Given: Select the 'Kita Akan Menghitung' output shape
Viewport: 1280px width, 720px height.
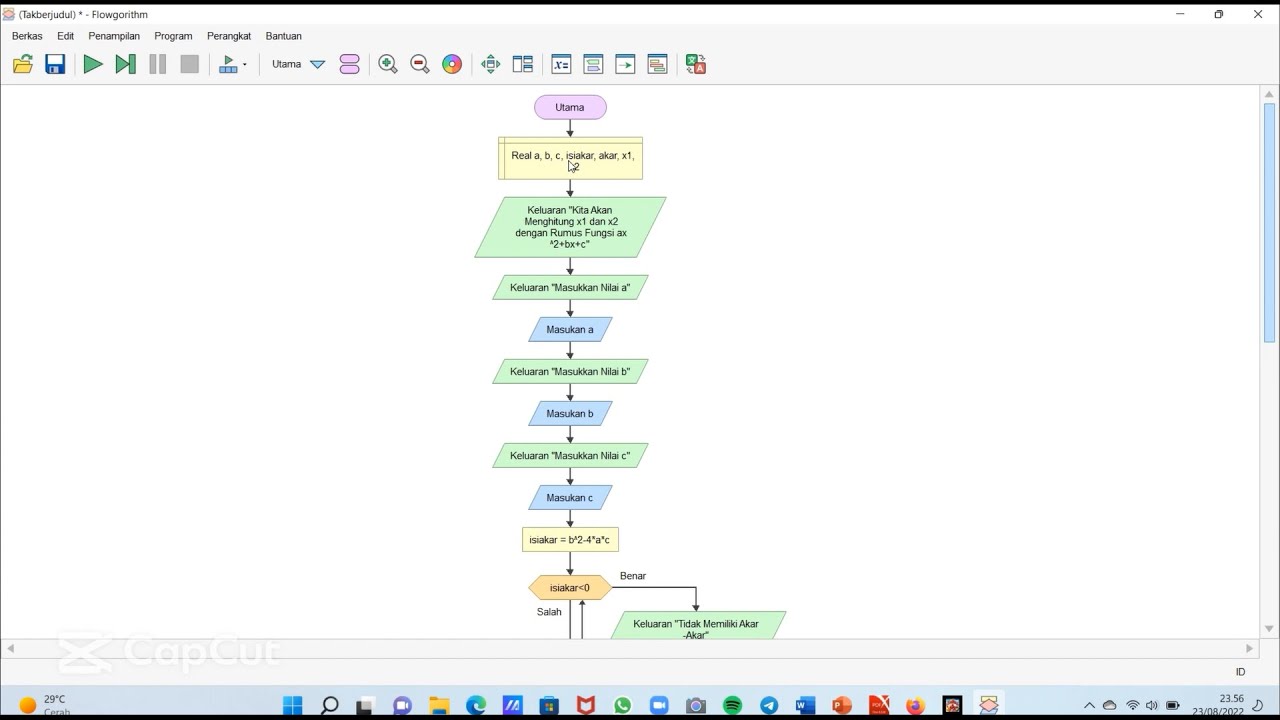Looking at the screenshot, I should pos(570,227).
